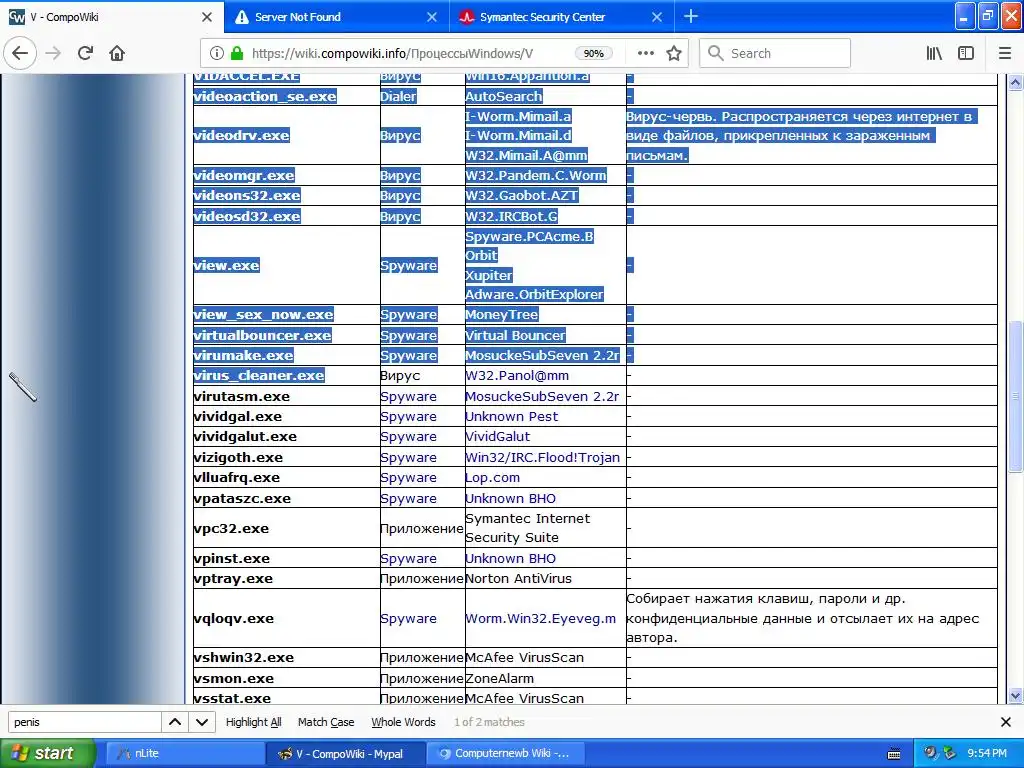Click the 90% zoom level indicator
Screen dimensions: 1024x768
(x=594, y=54)
